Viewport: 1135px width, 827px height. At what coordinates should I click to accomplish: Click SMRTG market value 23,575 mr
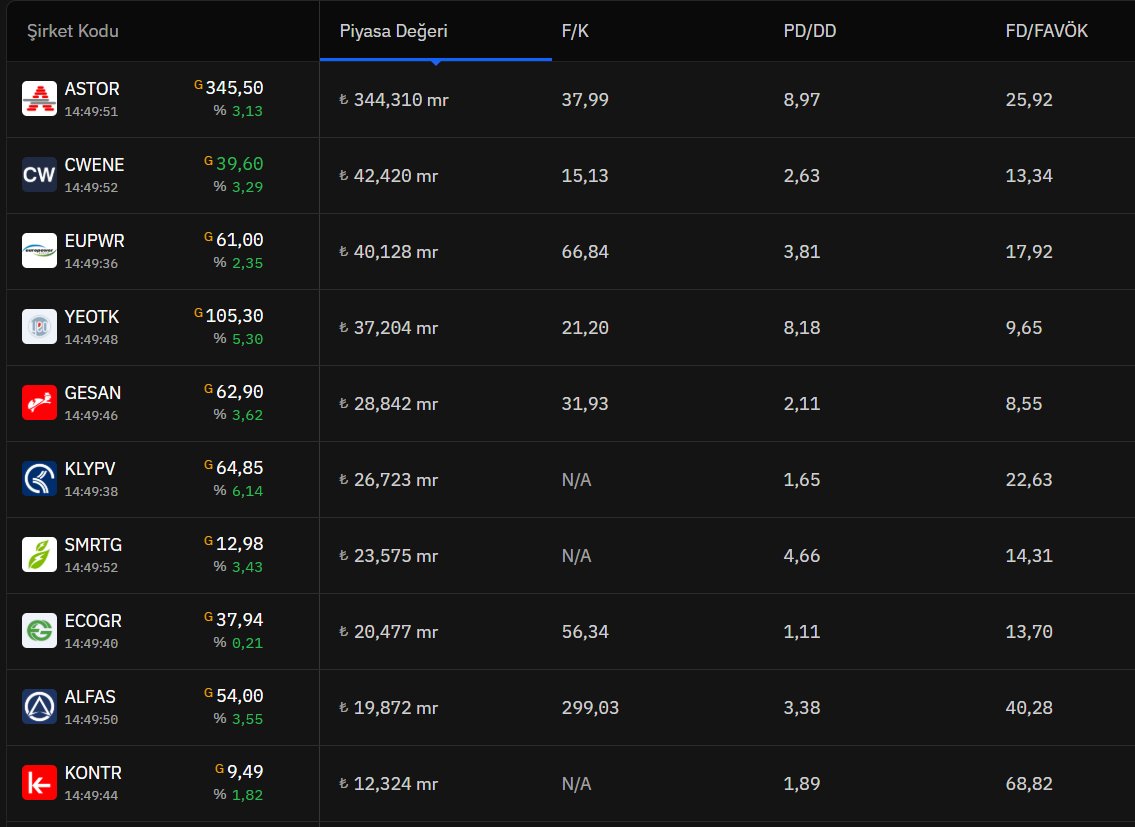(x=389, y=556)
